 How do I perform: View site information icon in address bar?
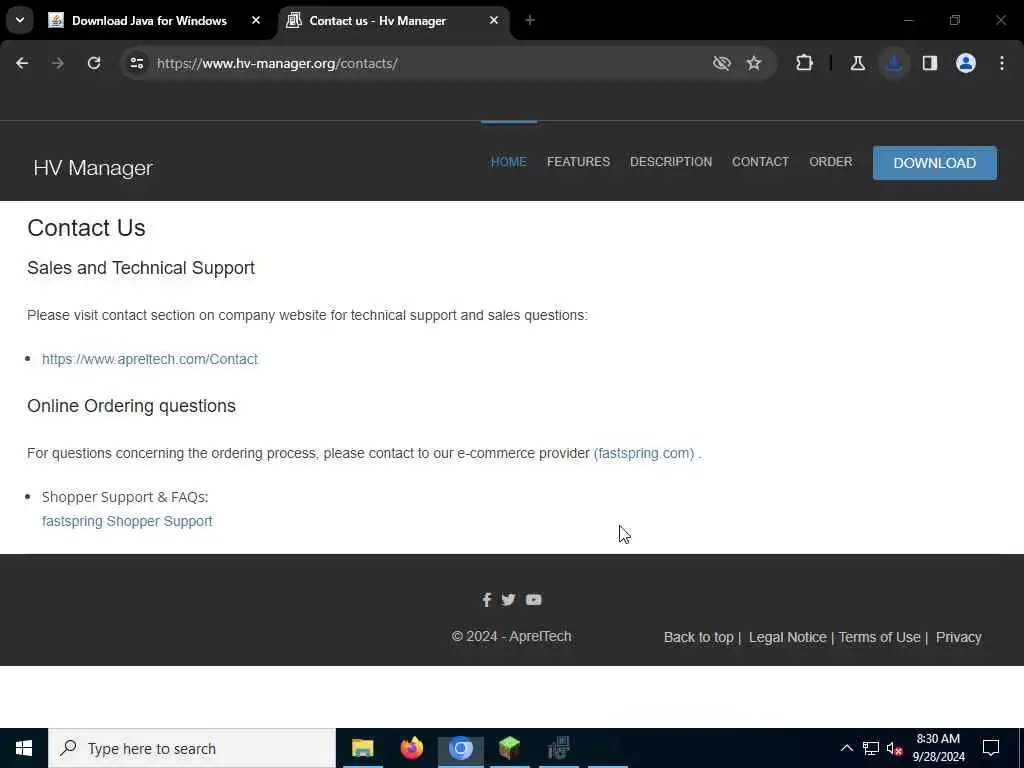(x=136, y=63)
